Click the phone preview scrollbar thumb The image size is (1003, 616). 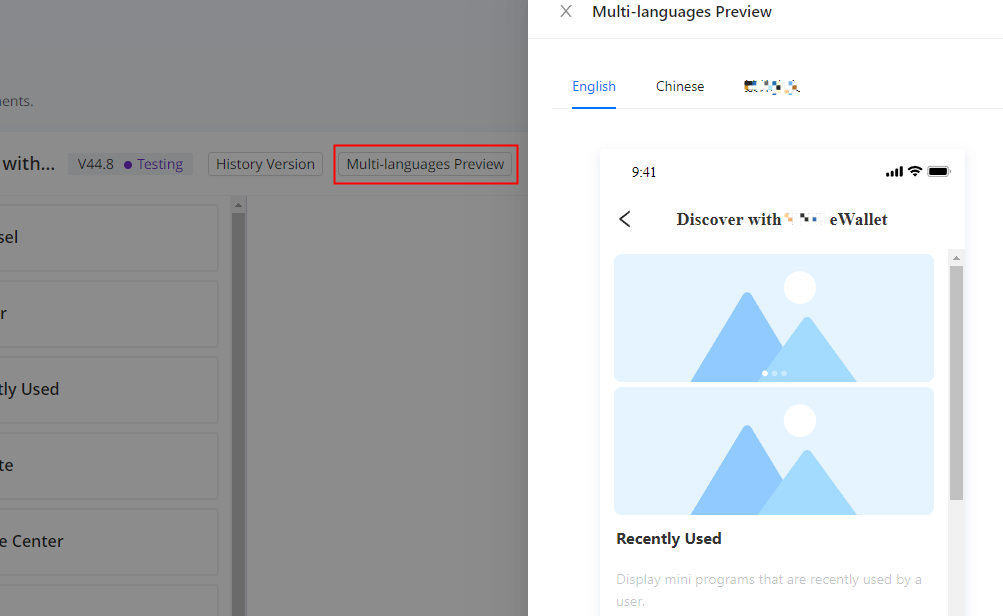point(956,383)
